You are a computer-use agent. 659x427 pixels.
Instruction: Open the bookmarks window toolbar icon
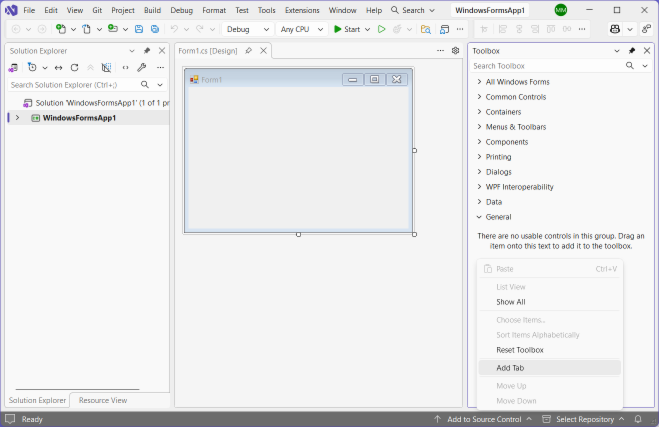click(x=444, y=29)
